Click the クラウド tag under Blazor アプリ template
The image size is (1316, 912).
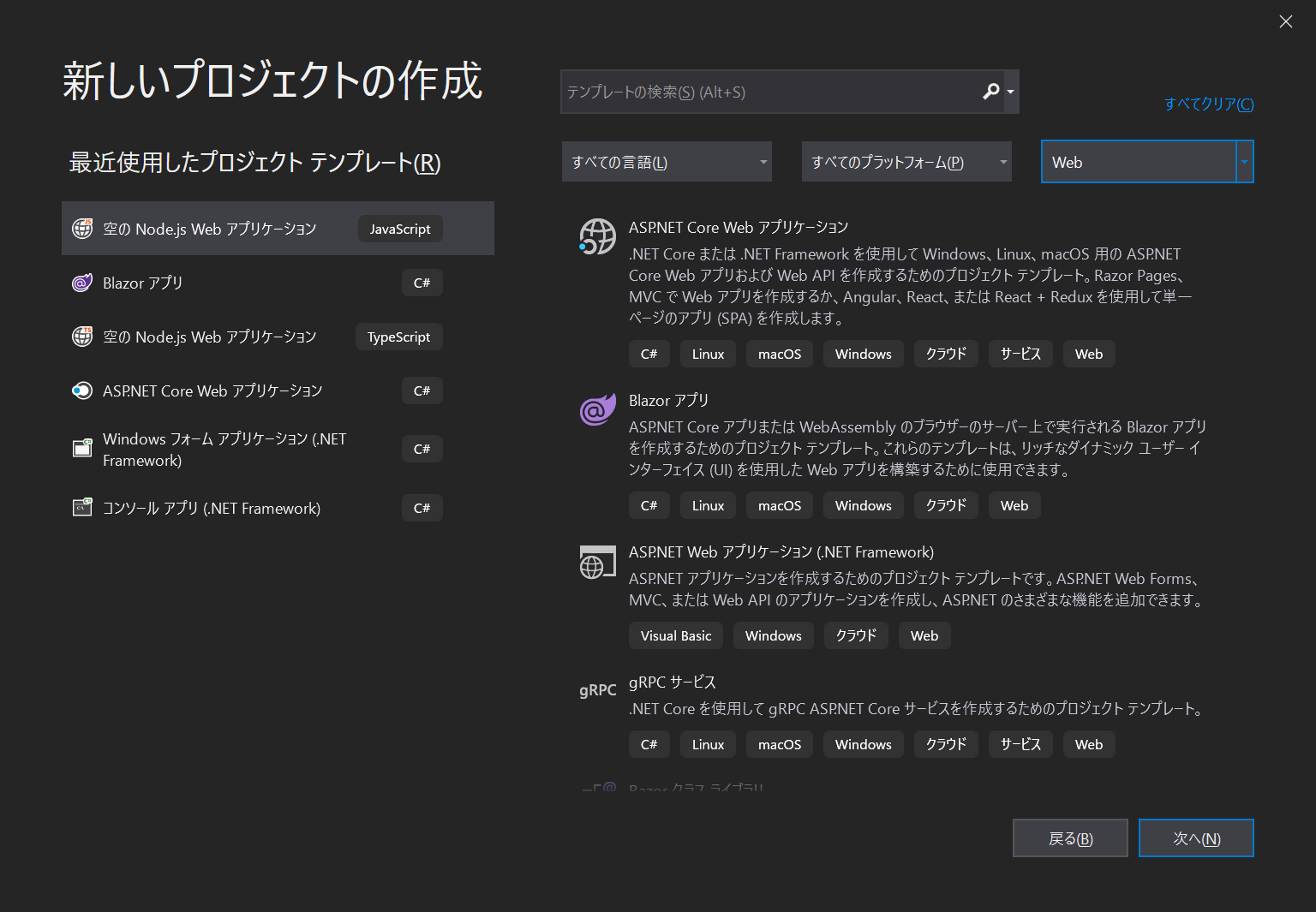point(946,505)
